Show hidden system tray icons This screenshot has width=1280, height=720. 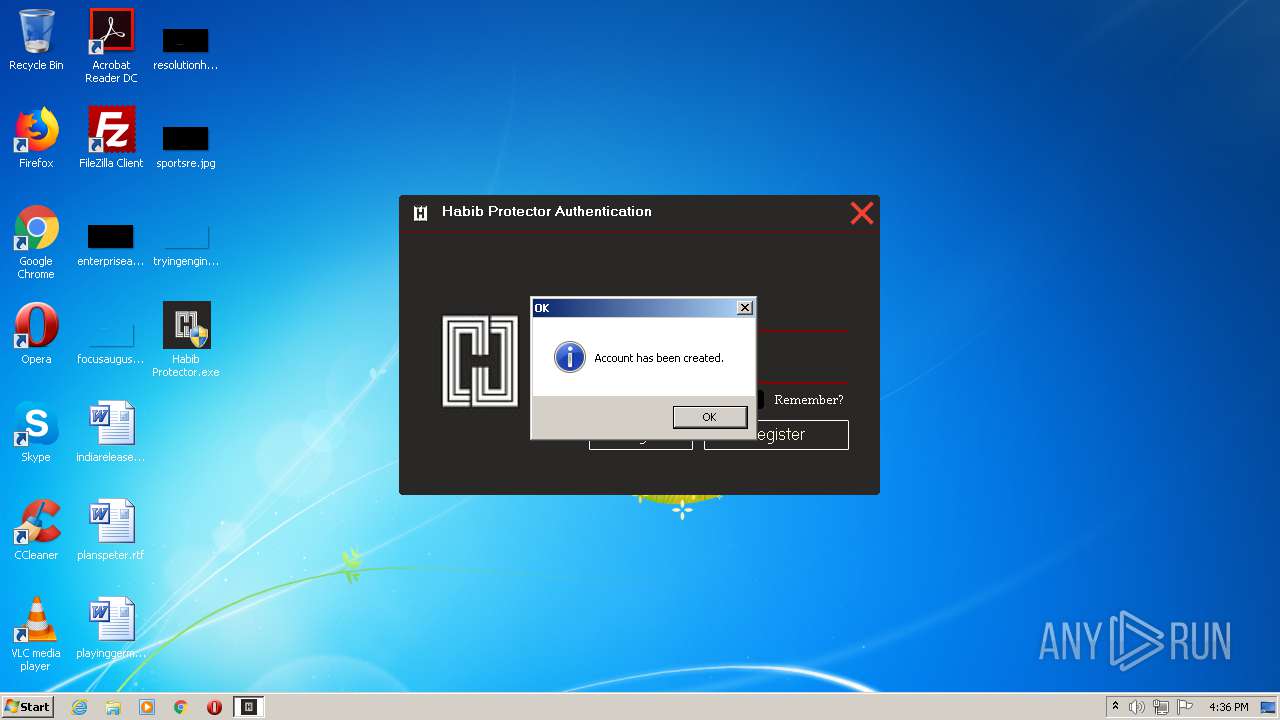pos(1115,707)
